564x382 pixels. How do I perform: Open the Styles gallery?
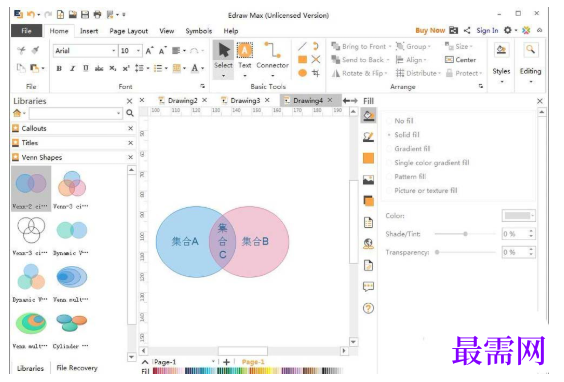(501, 63)
